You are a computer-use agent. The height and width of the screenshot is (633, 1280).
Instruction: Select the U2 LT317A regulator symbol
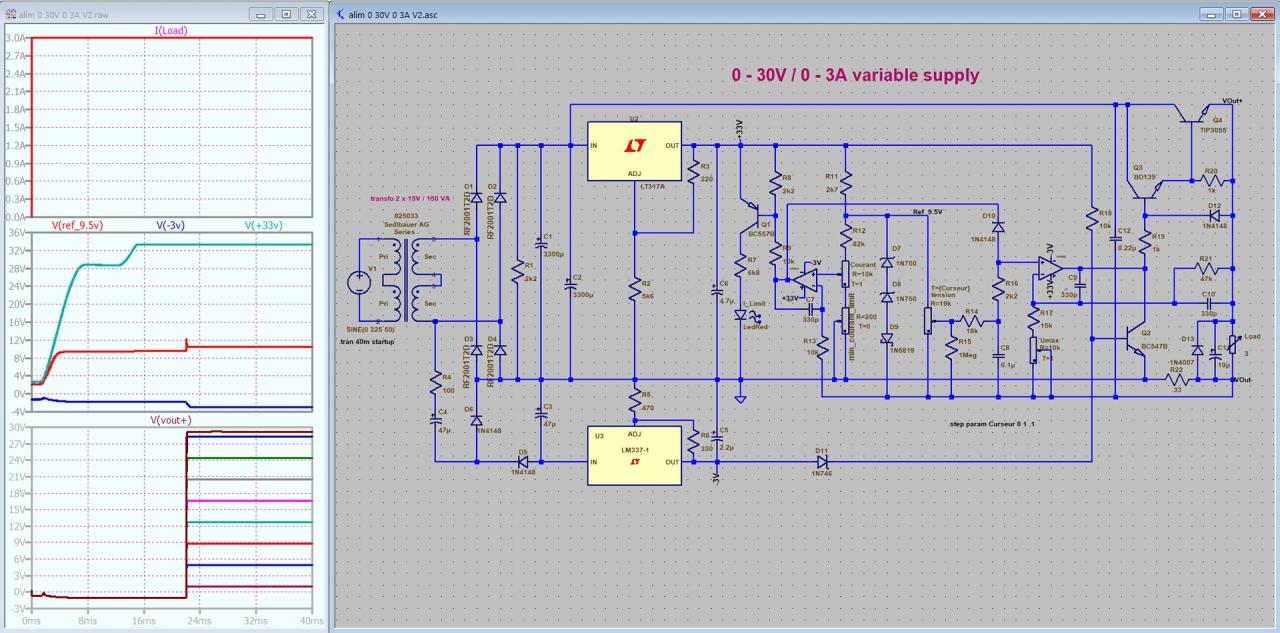point(634,151)
